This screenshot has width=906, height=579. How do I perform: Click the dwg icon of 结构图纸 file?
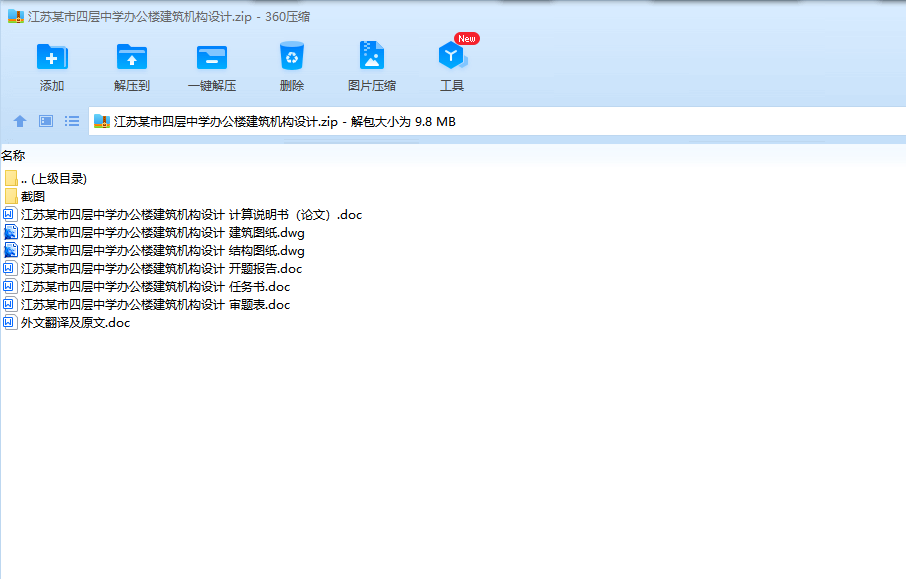(10, 250)
